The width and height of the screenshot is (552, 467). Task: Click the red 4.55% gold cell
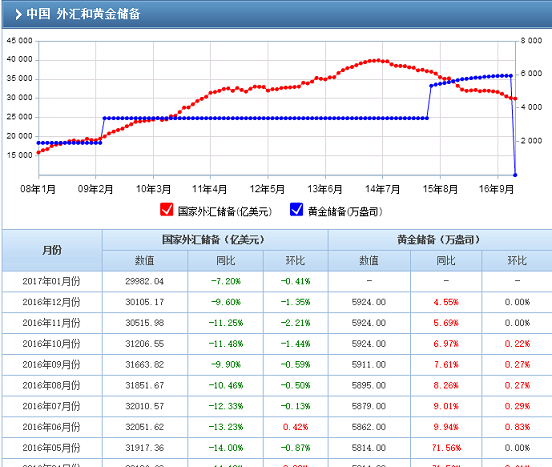[446, 302]
